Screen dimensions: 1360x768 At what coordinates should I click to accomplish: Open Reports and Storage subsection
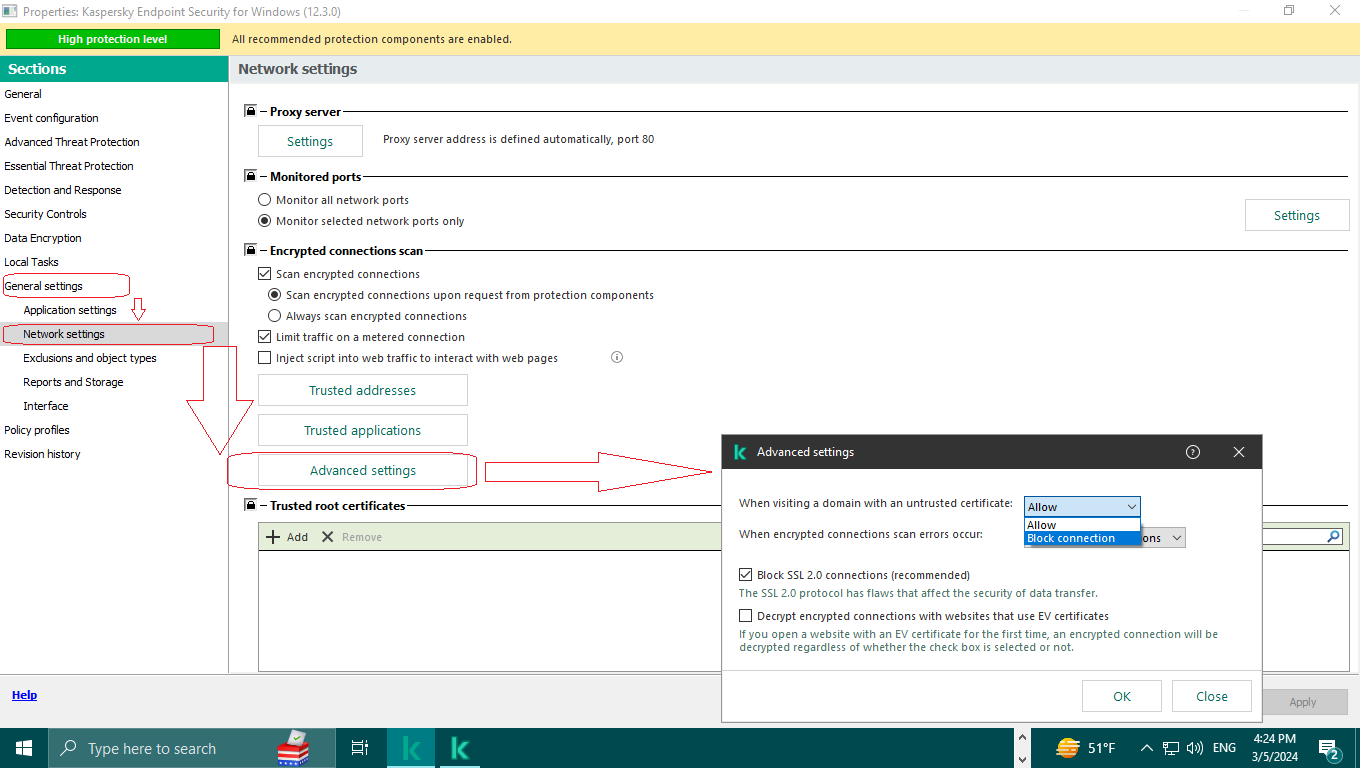tap(73, 382)
